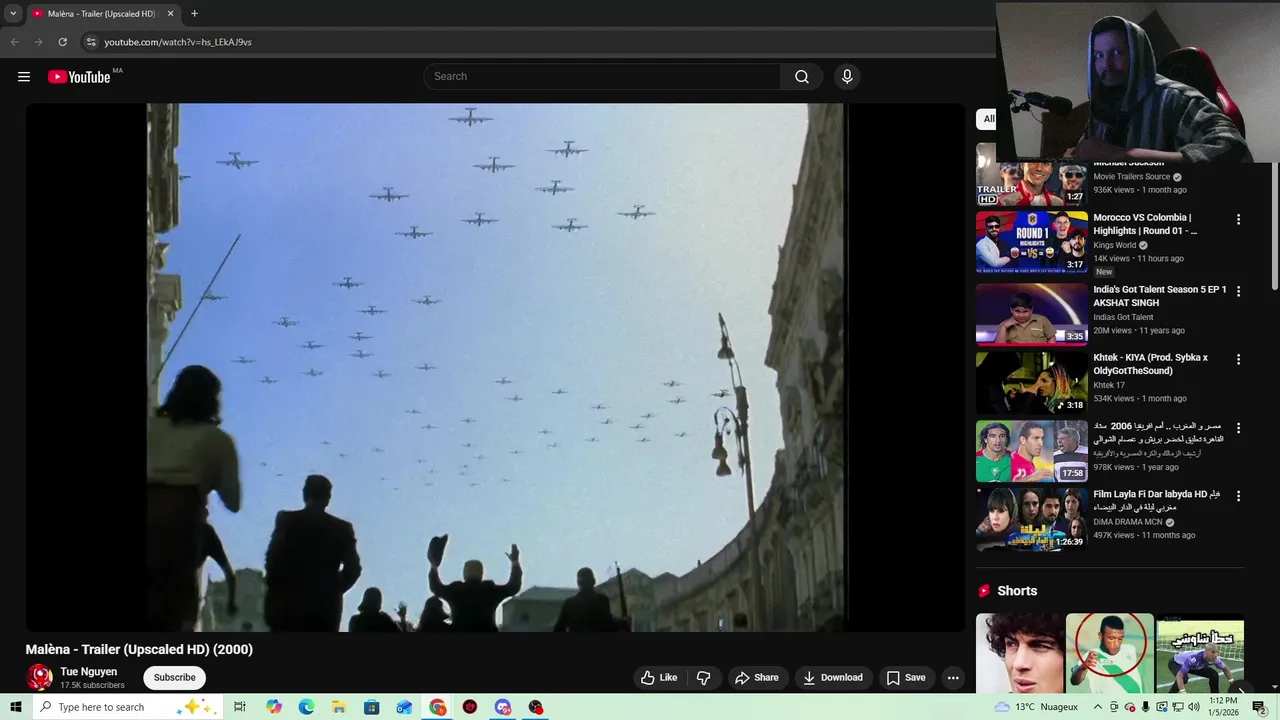Open the first Shorts video thumbnail
Image resolution: width=1280 pixels, height=720 pixels.
tap(1020, 654)
